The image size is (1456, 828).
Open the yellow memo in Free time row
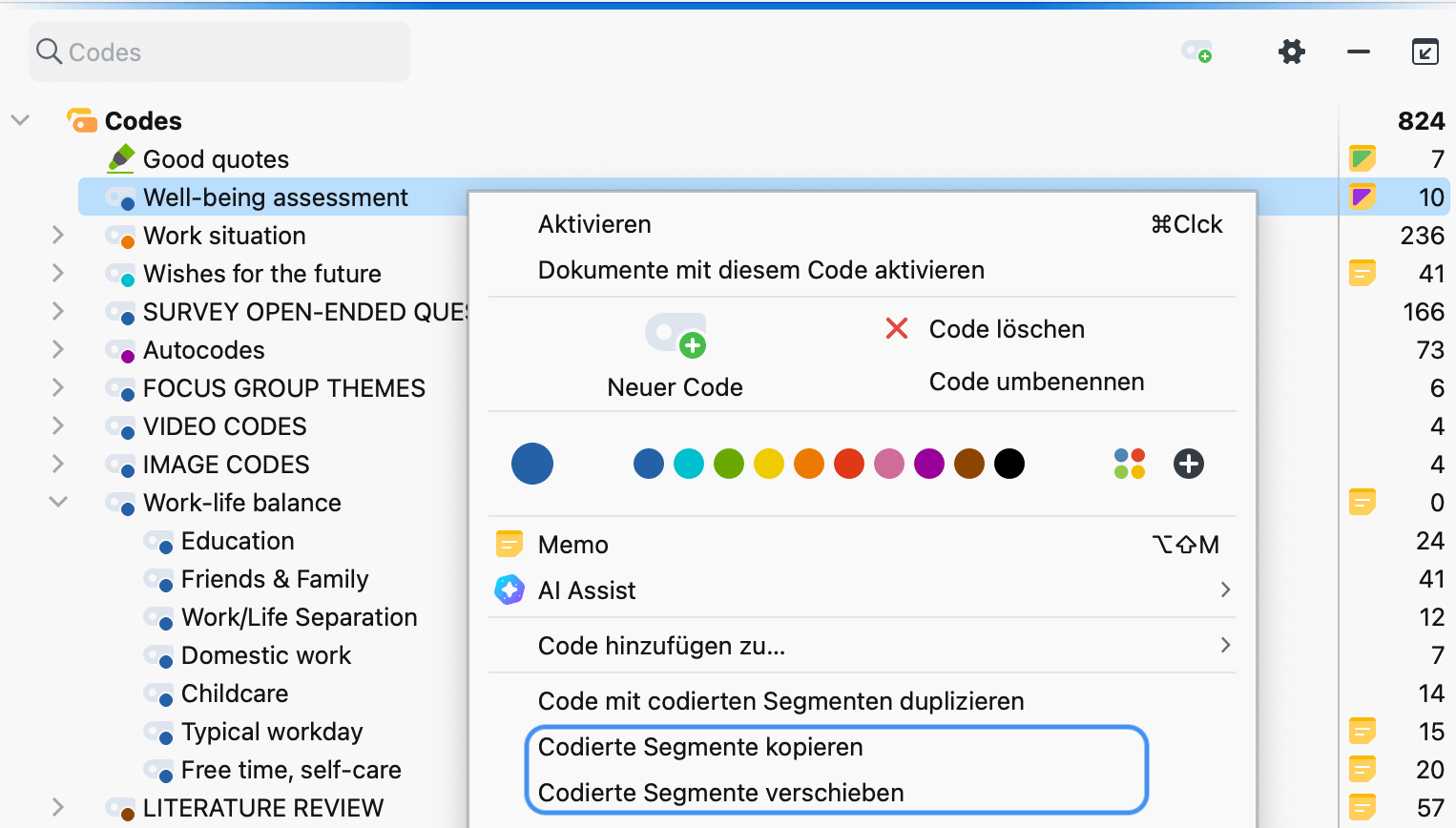pyautogui.click(x=1362, y=769)
